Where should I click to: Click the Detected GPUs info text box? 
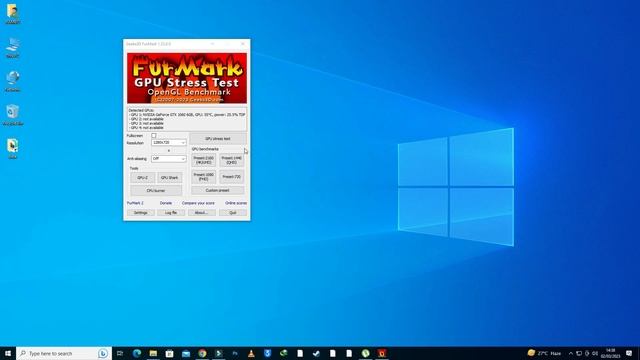pyautogui.click(x=187, y=119)
